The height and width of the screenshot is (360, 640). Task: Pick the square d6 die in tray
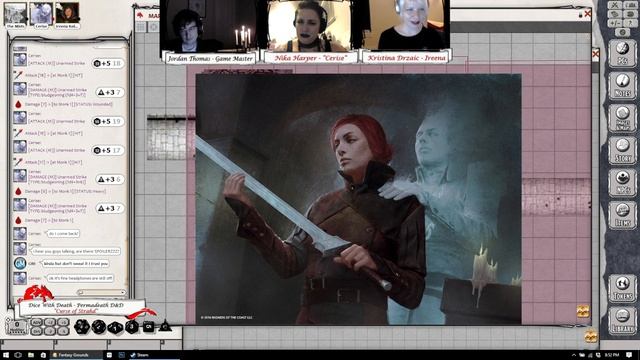[x=148, y=327]
